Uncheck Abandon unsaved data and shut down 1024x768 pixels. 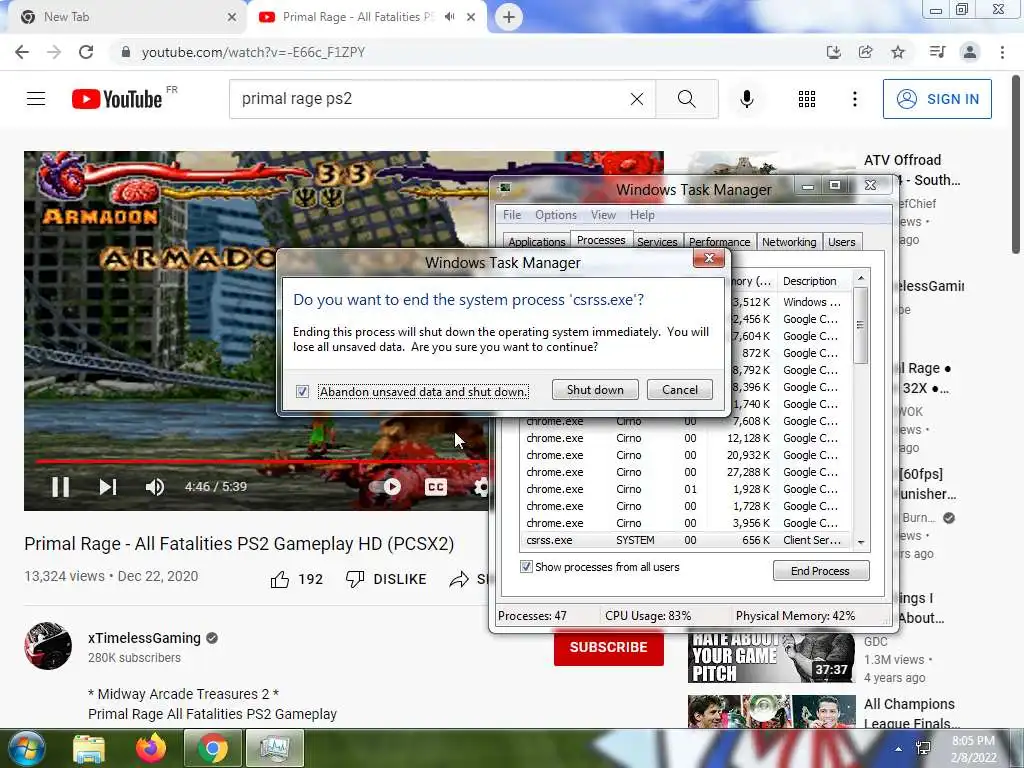click(x=302, y=391)
